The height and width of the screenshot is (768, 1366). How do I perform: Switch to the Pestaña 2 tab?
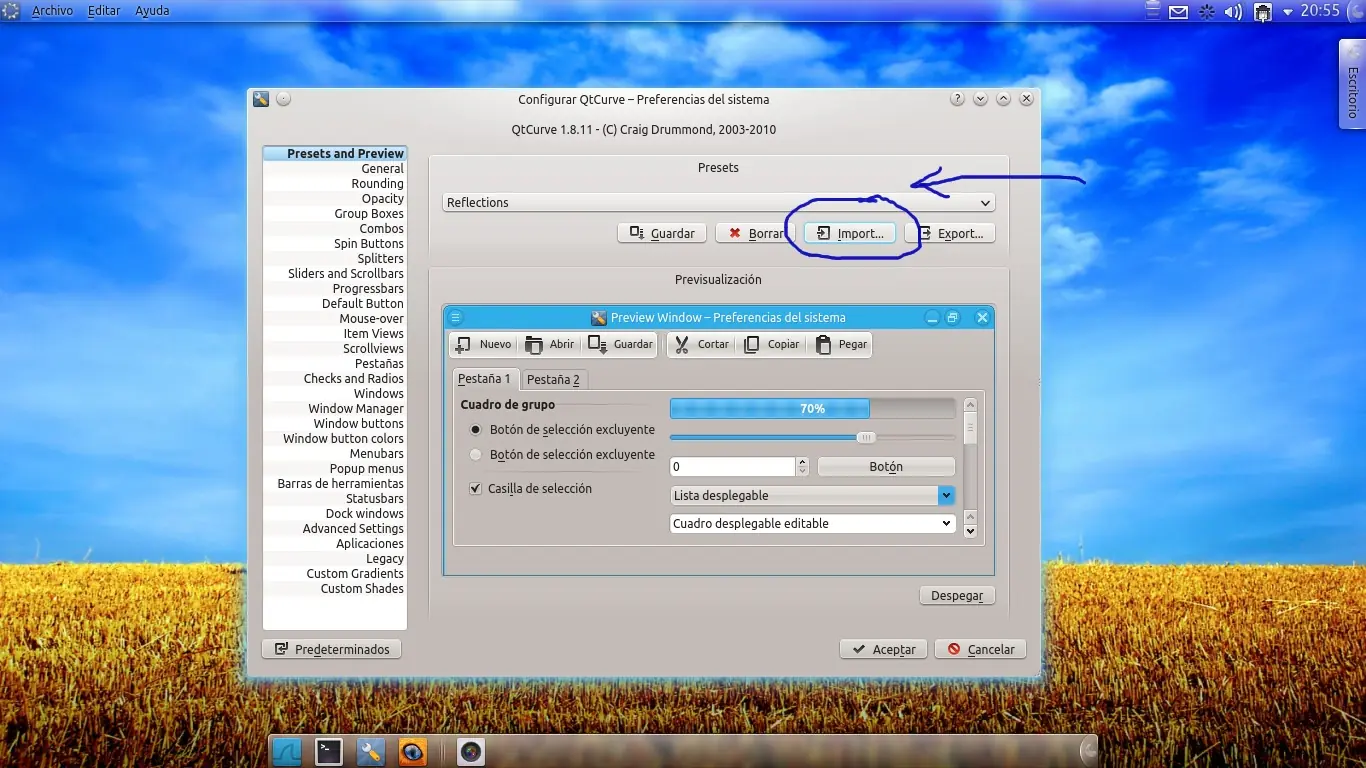coord(553,380)
